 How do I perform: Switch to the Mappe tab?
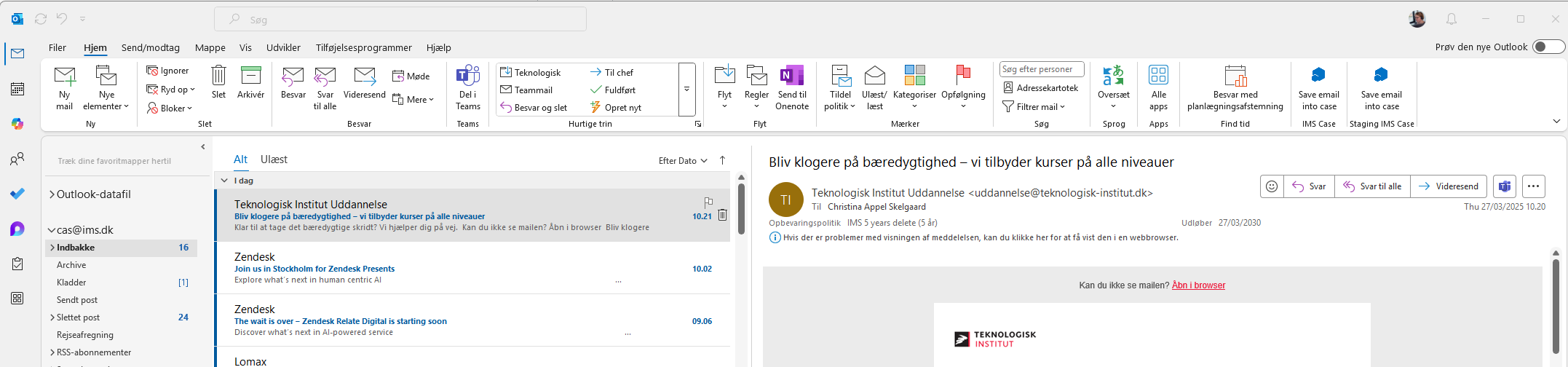[x=210, y=47]
